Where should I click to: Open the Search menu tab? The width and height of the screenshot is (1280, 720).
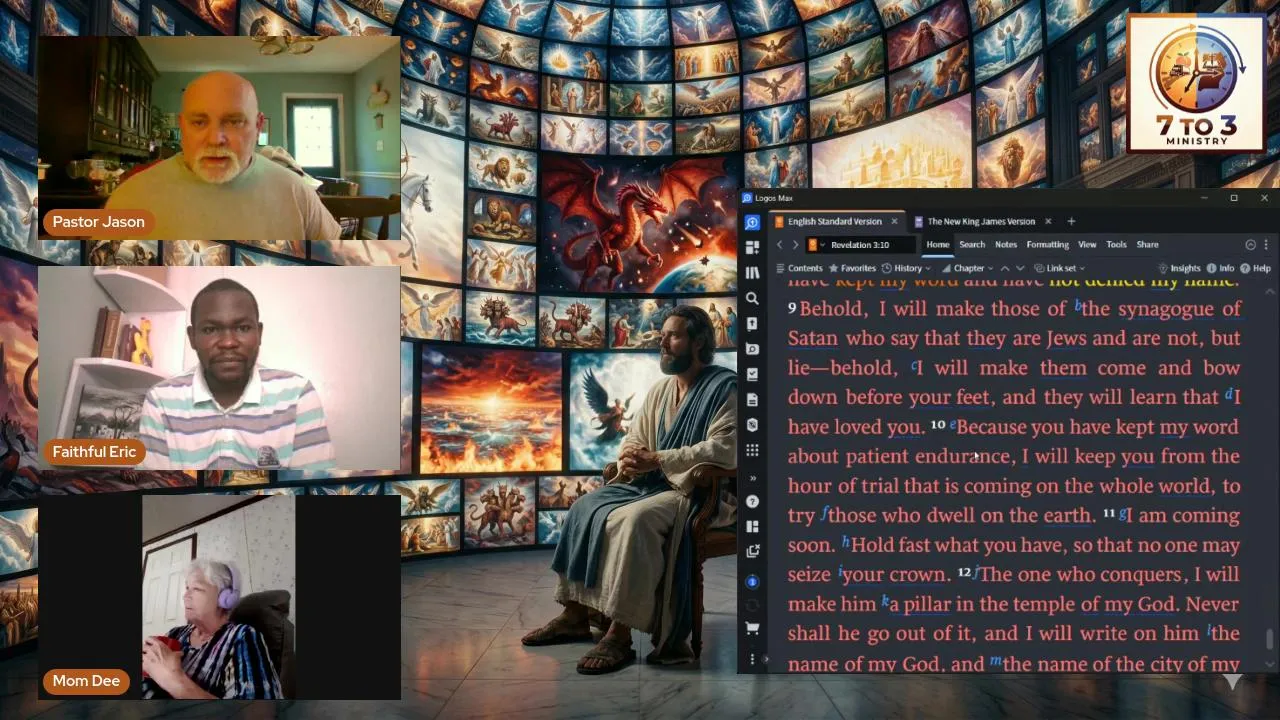click(x=972, y=245)
